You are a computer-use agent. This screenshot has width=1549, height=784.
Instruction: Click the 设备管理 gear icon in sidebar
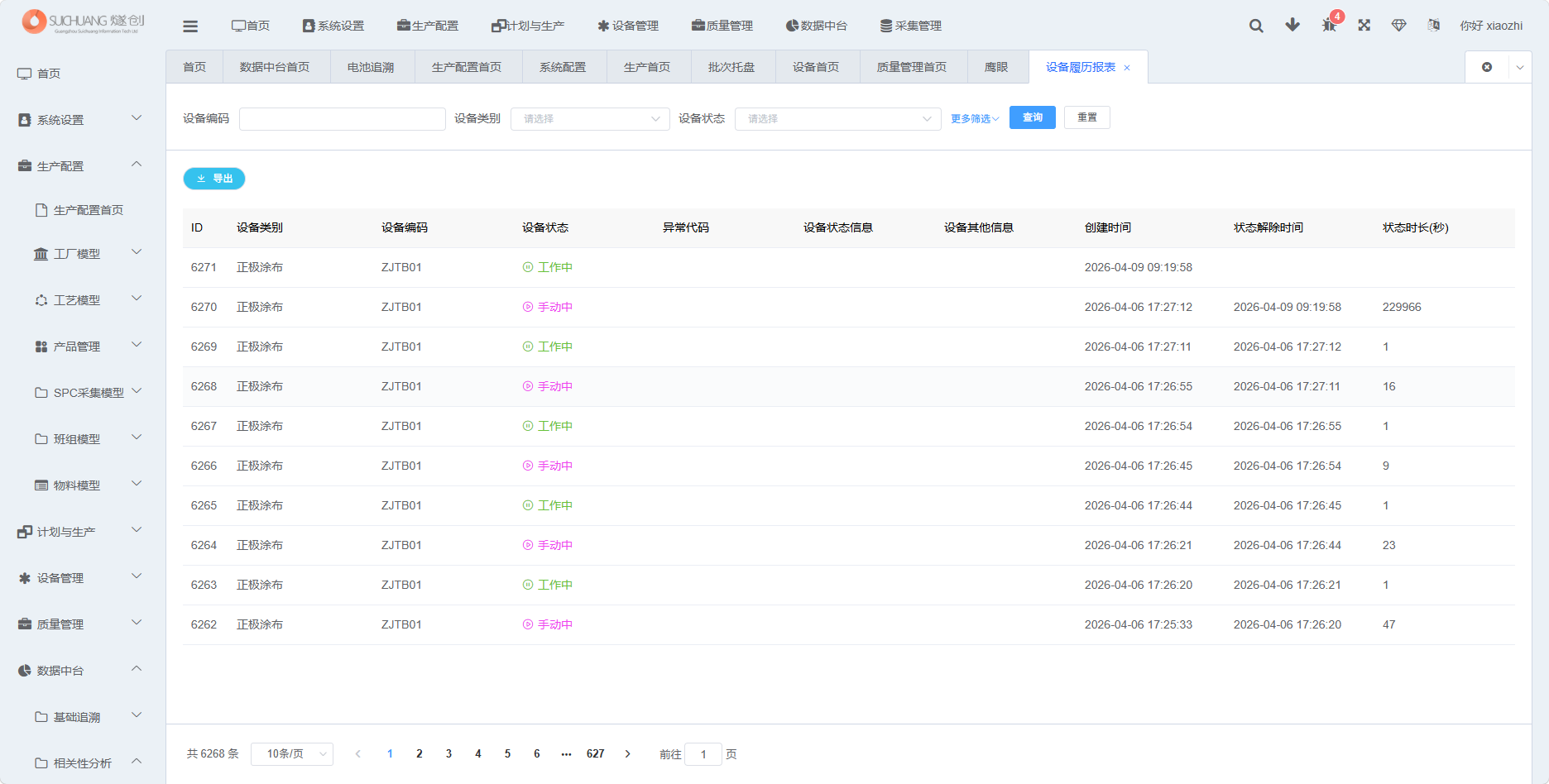[25, 578]
